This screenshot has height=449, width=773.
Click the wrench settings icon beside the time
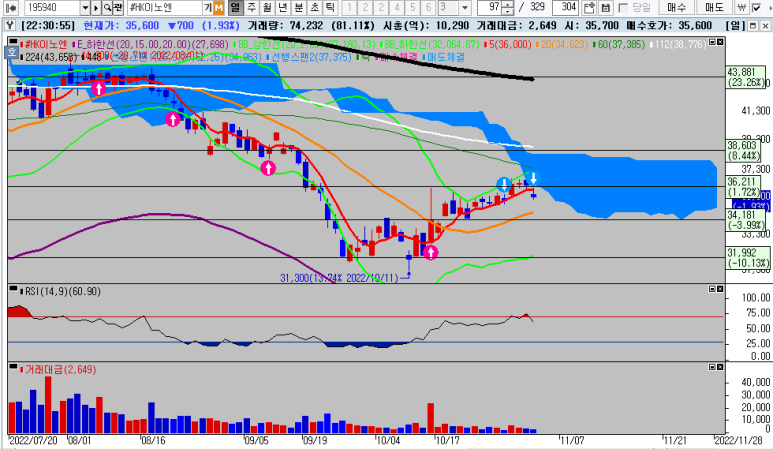(9, 25)
